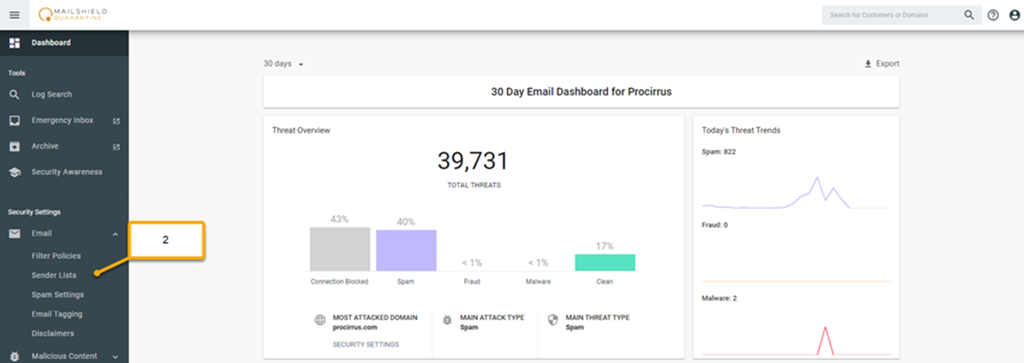The width and height of the screenshot is (1024, 363).
Task: Click the Email envelope icon
Action: 14,233
